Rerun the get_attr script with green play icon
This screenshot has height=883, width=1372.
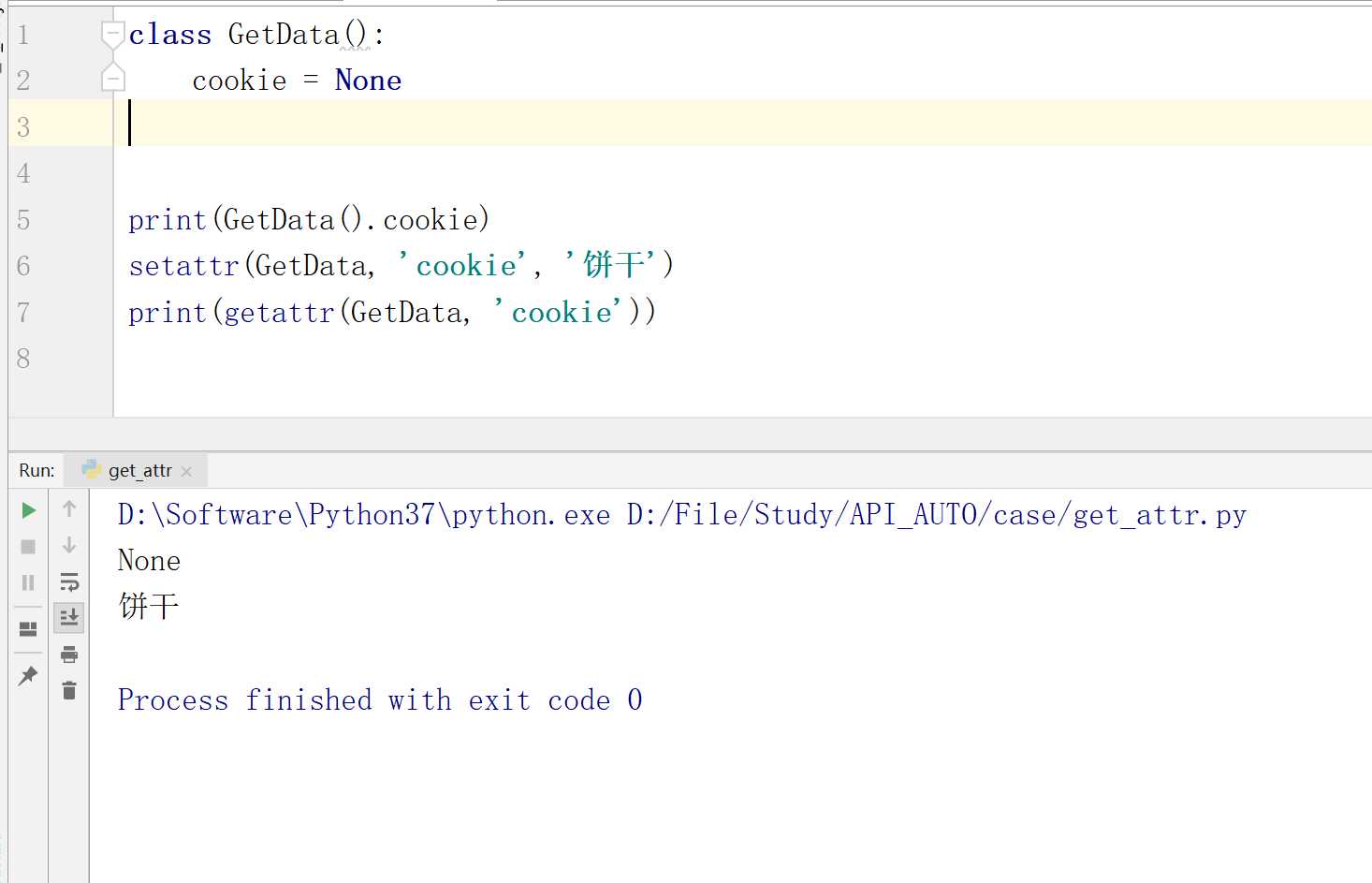coord(28,510)
